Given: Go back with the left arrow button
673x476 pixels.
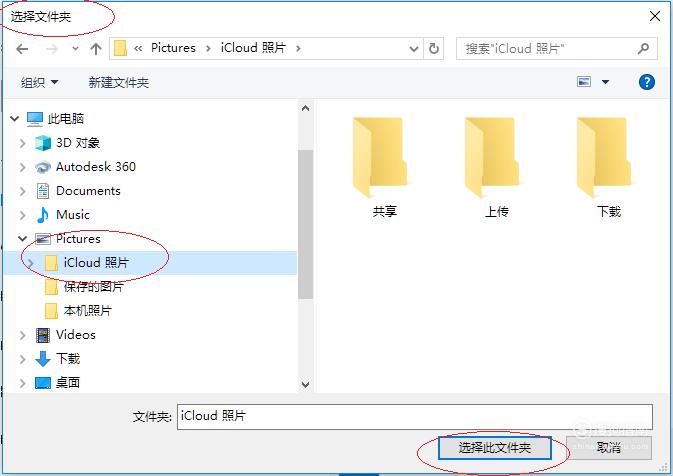Looking at the screenshot, I should 22,49.
